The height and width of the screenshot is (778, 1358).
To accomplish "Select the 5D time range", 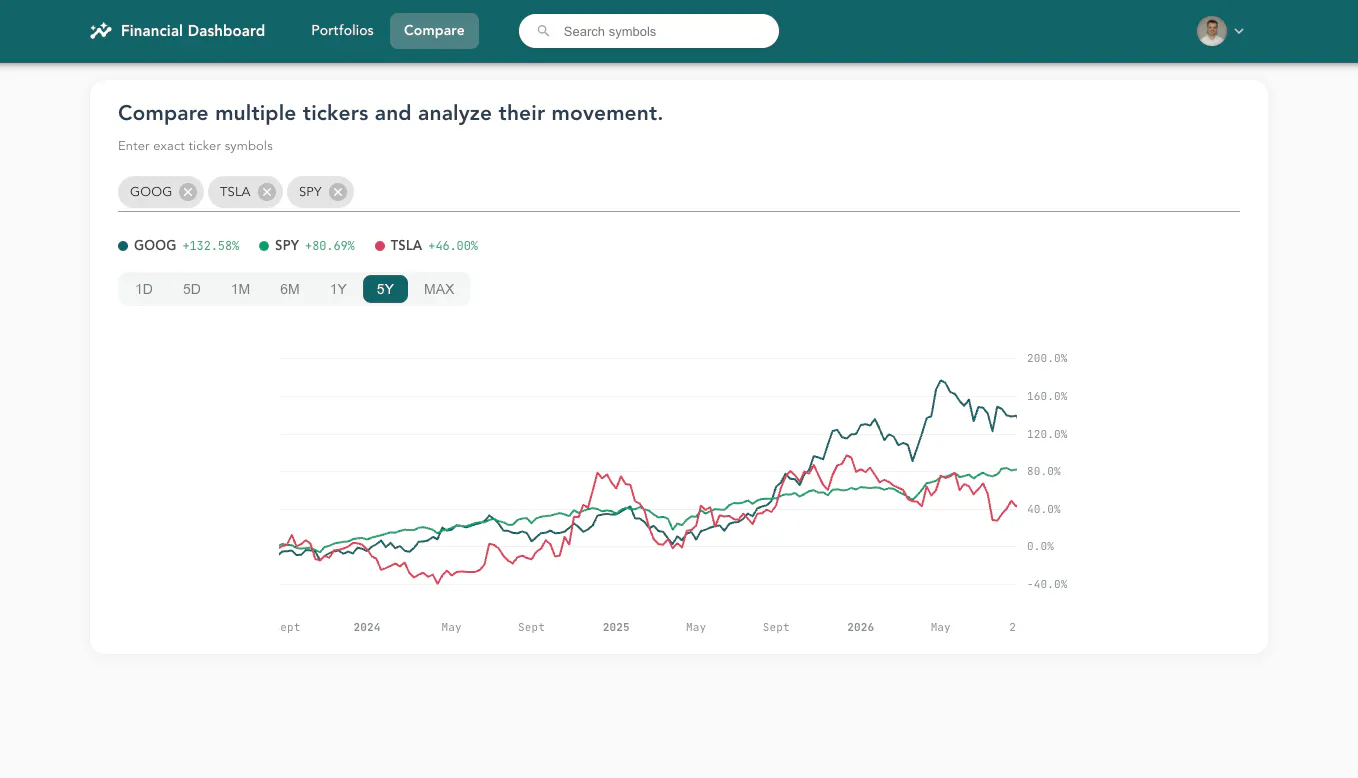I will [192, 289].
